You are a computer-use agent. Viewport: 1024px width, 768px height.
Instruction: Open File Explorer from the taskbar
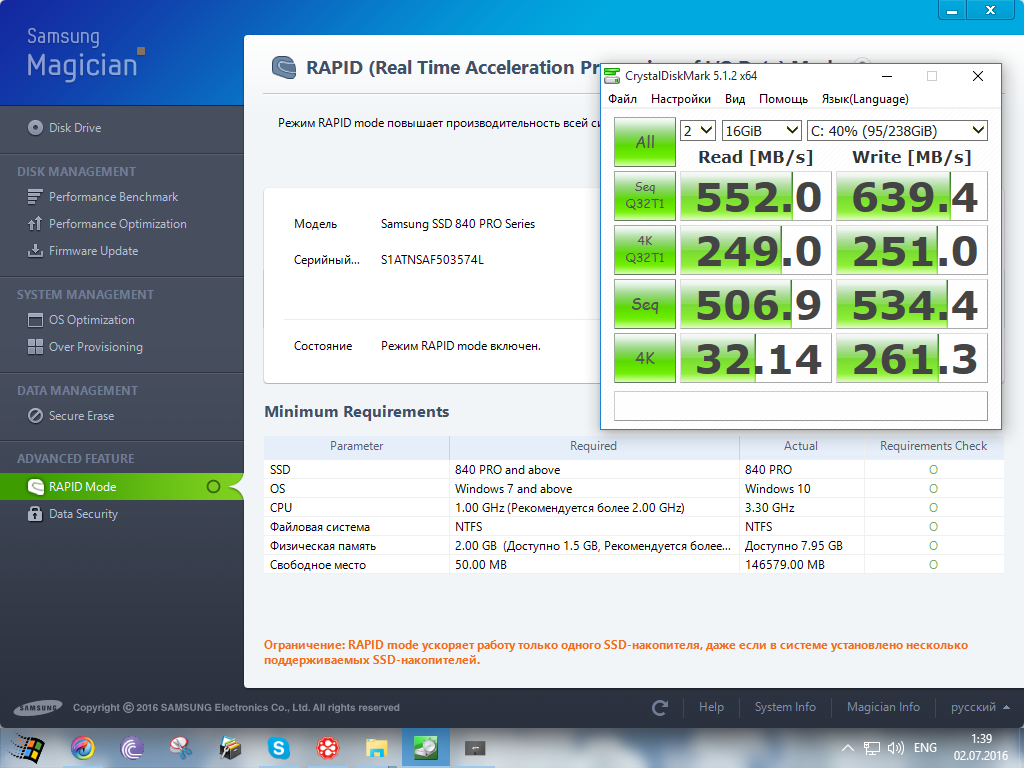(377, 748)
